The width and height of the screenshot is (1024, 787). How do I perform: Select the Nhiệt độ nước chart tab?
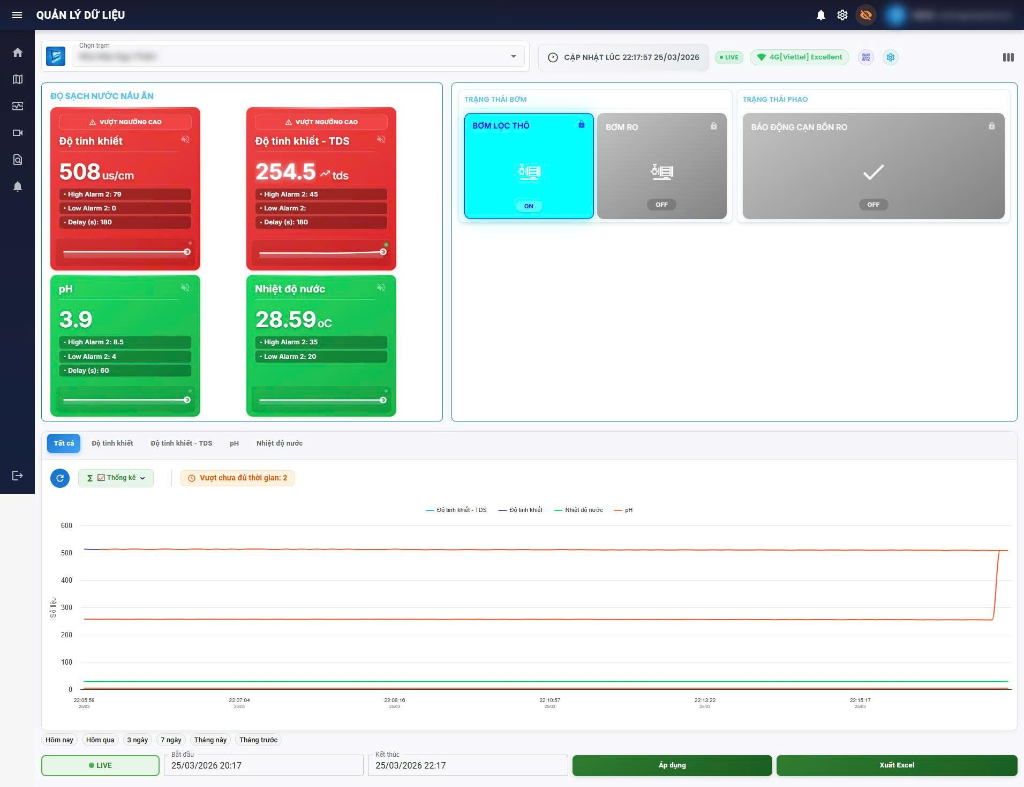click(279, 443)
